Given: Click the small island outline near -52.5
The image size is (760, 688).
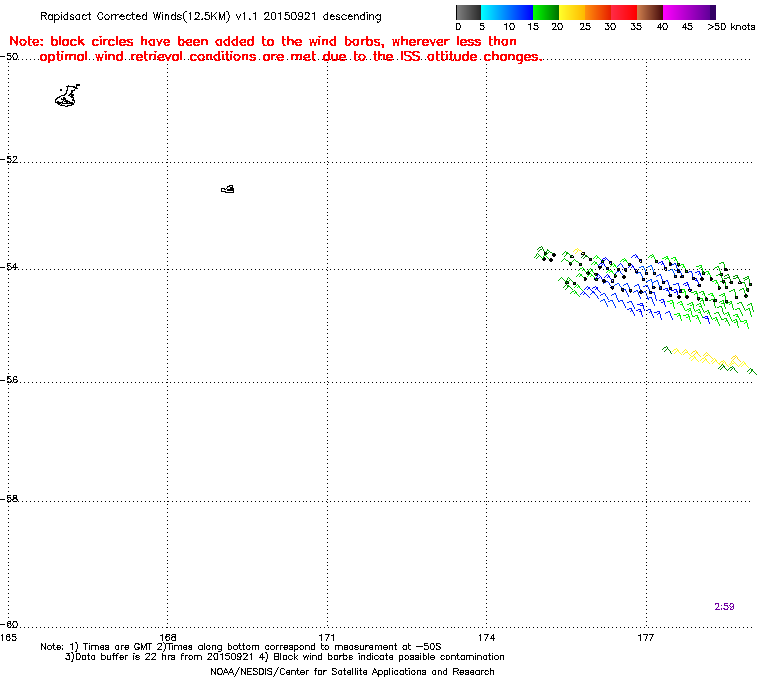Looking at the screenshot, I should [228, 189].
